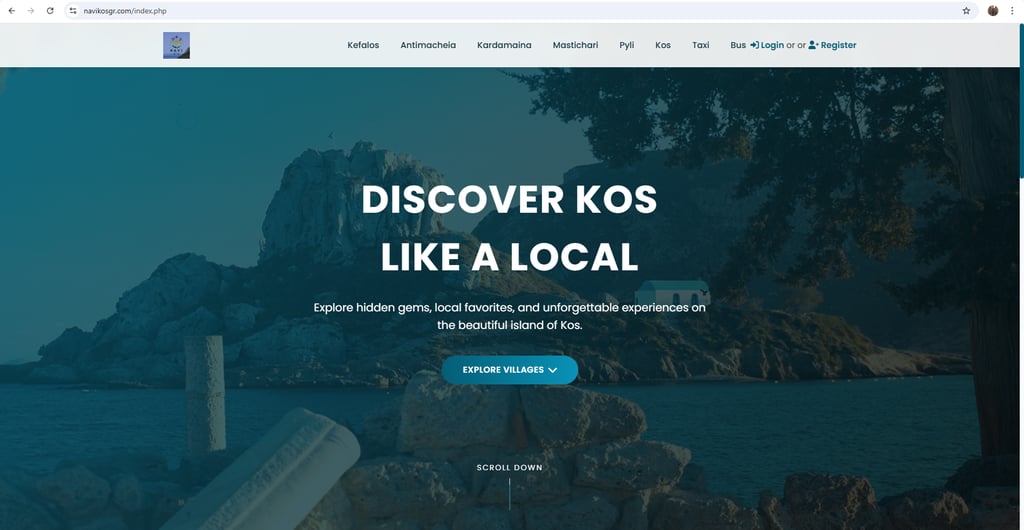
Task: Click the Register link
Action: pos(832,45)
